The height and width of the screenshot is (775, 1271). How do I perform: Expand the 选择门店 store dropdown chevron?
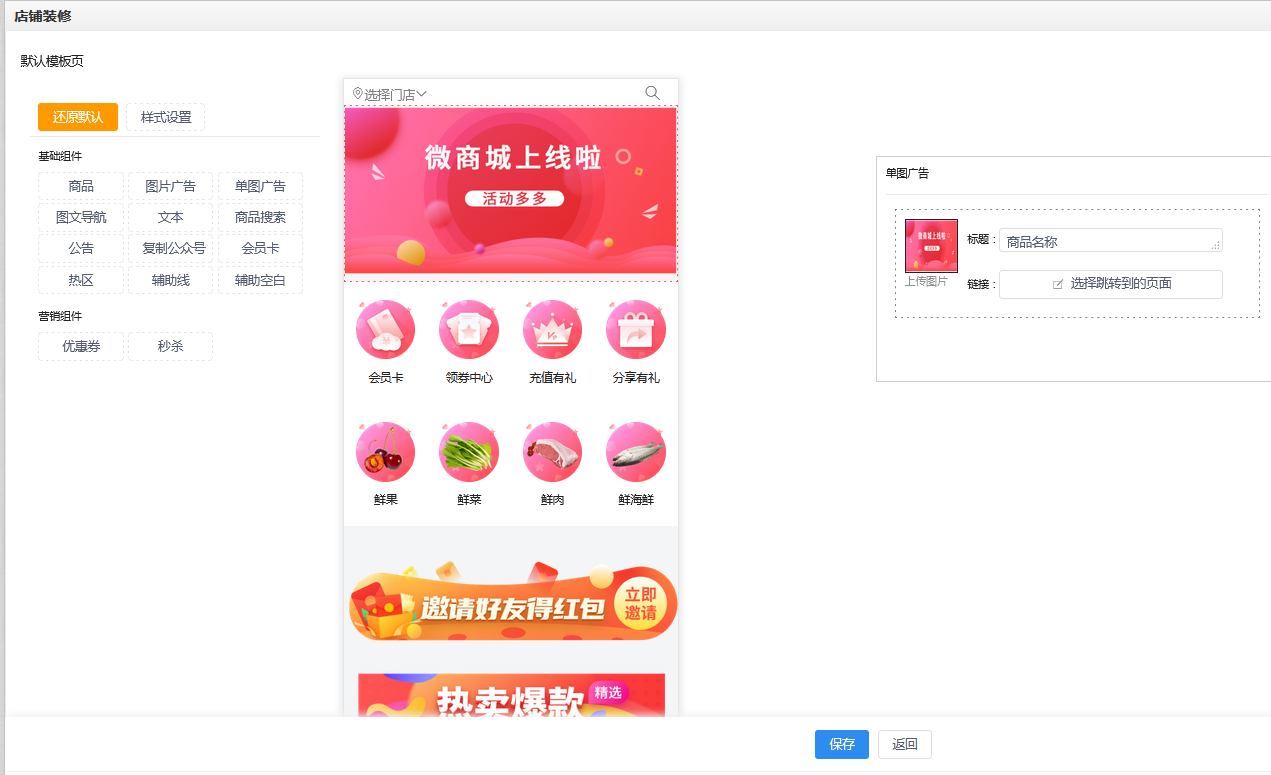422,94
